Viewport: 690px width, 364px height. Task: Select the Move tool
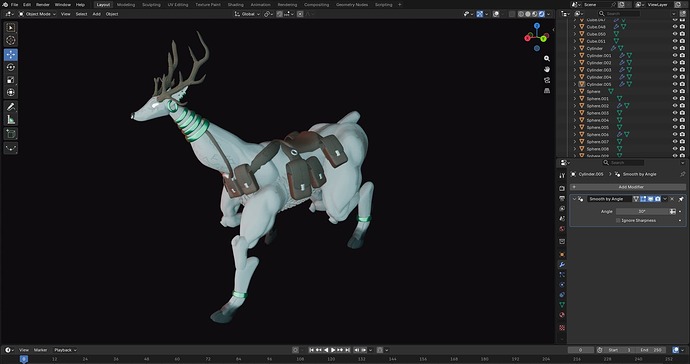click(x=11, y=55)
